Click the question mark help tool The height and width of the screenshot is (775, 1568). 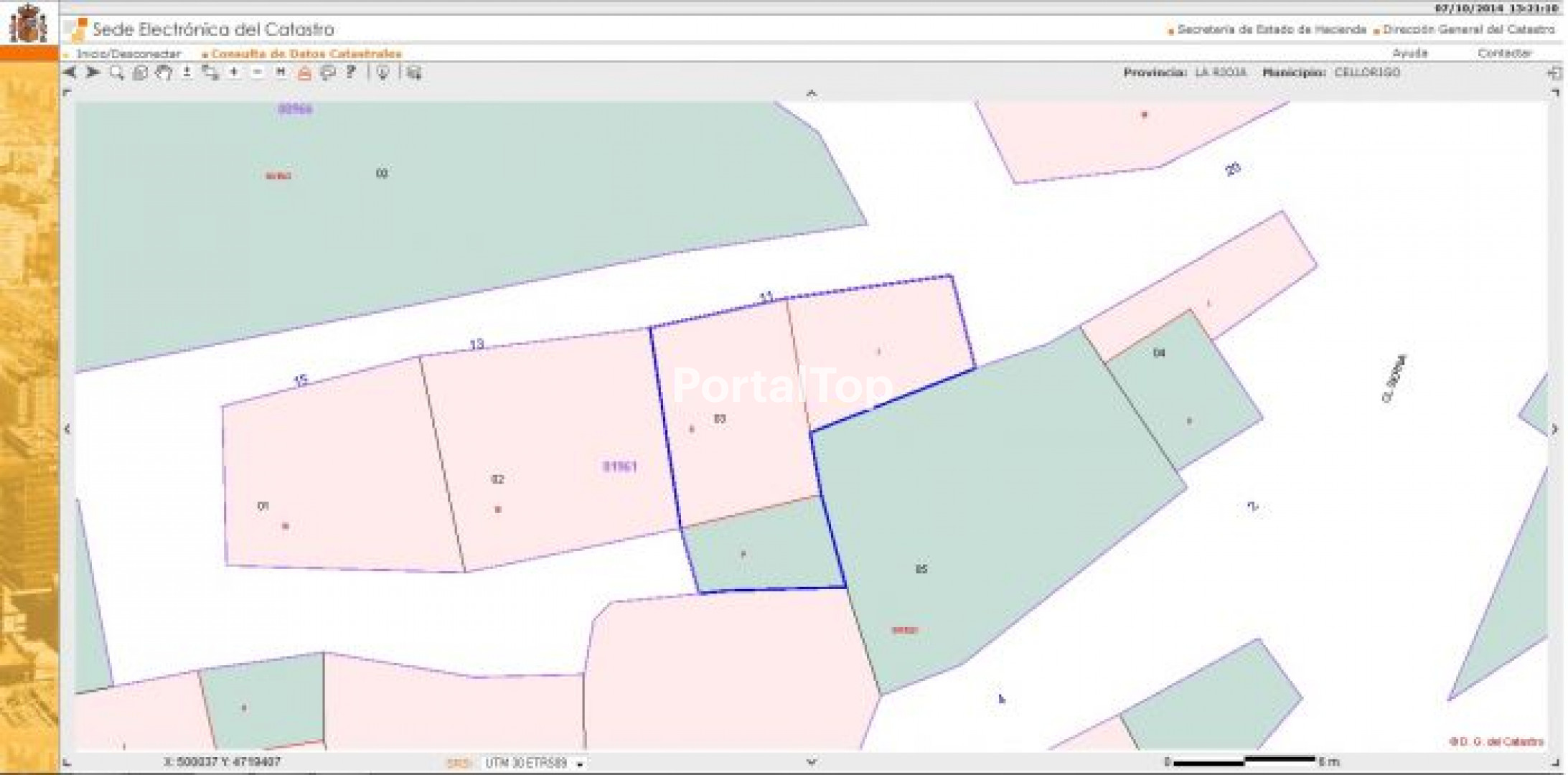[x=351, y=72]
